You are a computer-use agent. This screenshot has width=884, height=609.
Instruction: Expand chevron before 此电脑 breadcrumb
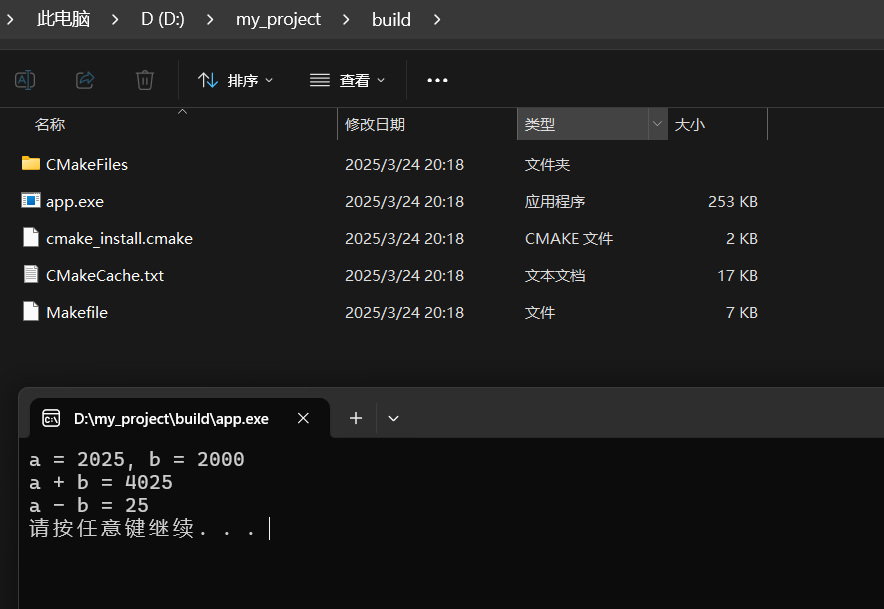point(10,20)
